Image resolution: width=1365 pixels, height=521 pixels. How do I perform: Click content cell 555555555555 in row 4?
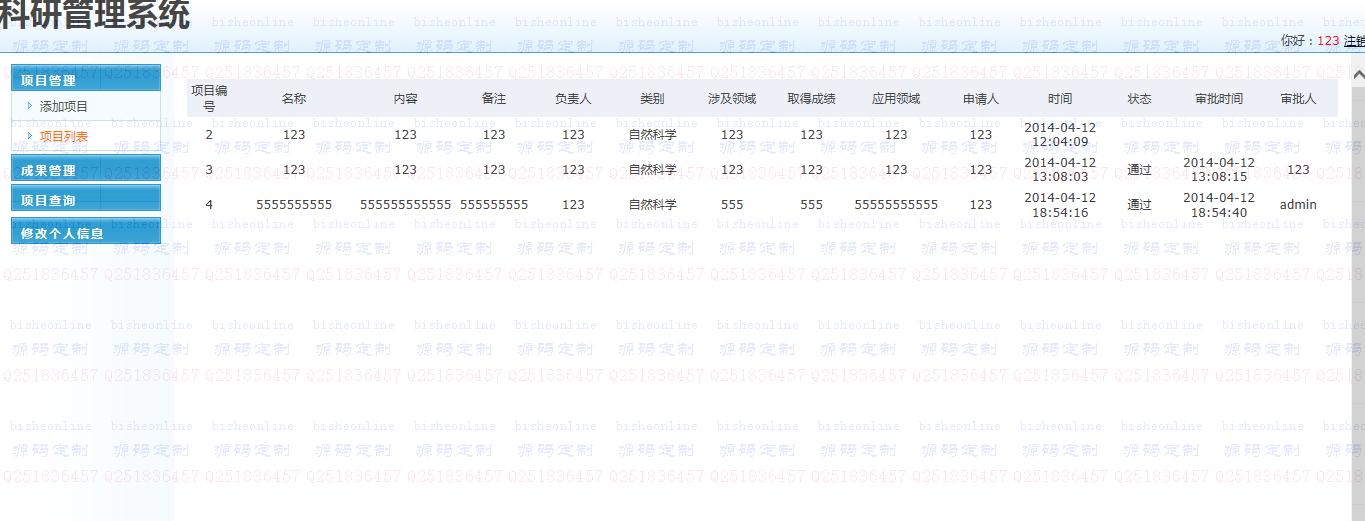[x=405, y=204]
